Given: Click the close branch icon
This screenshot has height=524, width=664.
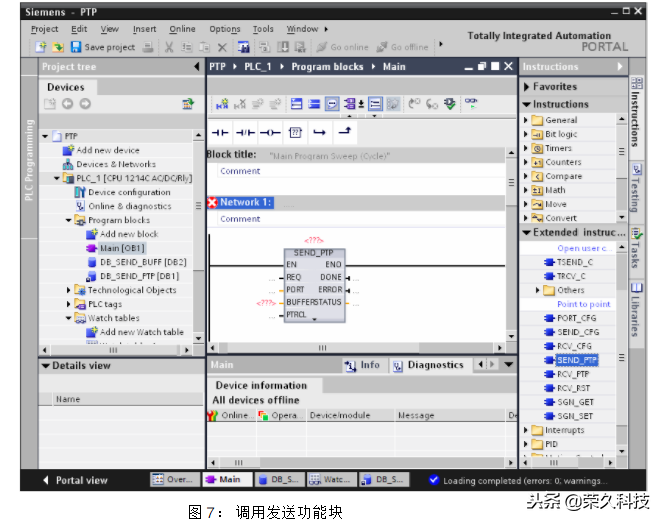Looking at the screenshot, I should (345, 132).
